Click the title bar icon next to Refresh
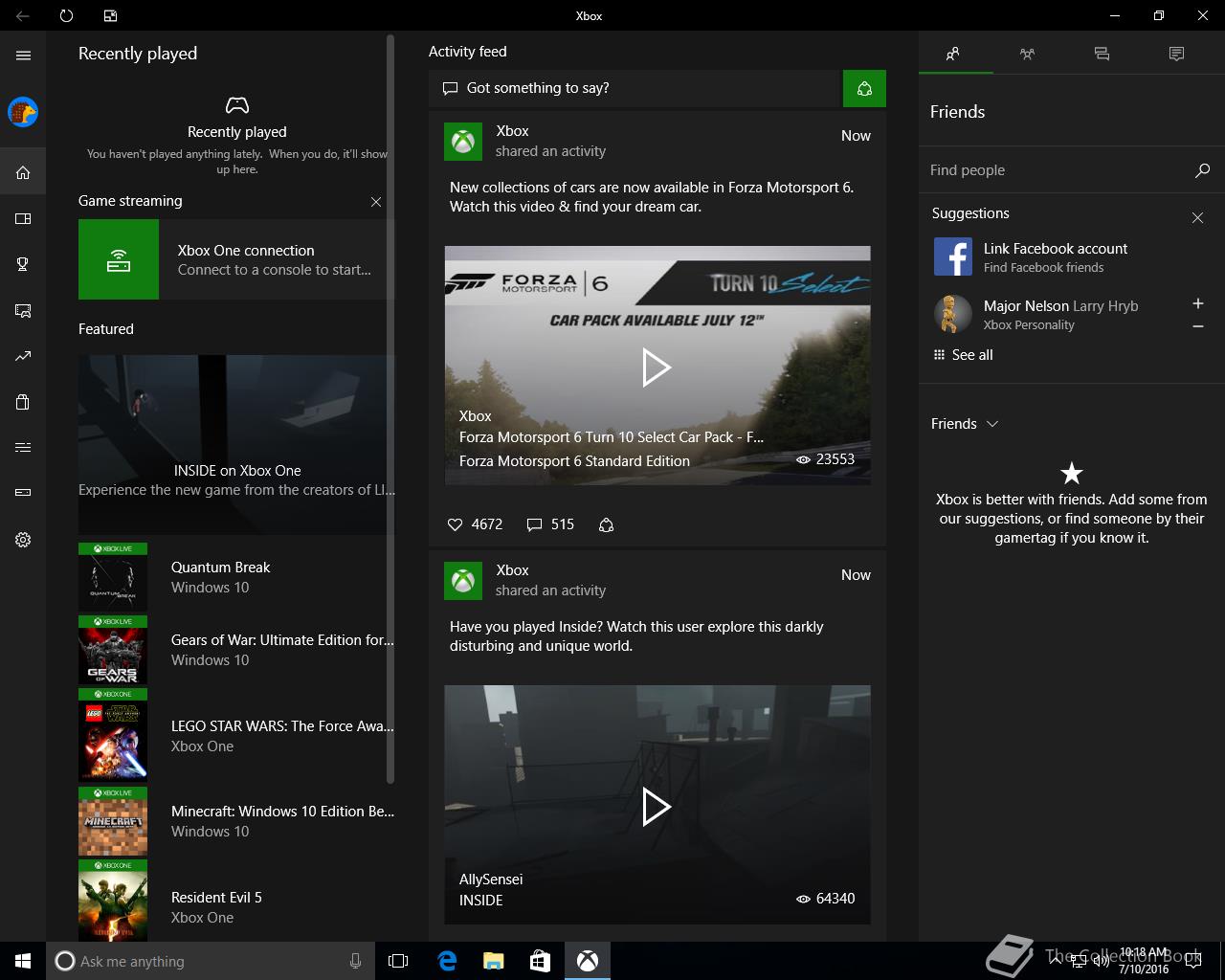 [110, 15]
